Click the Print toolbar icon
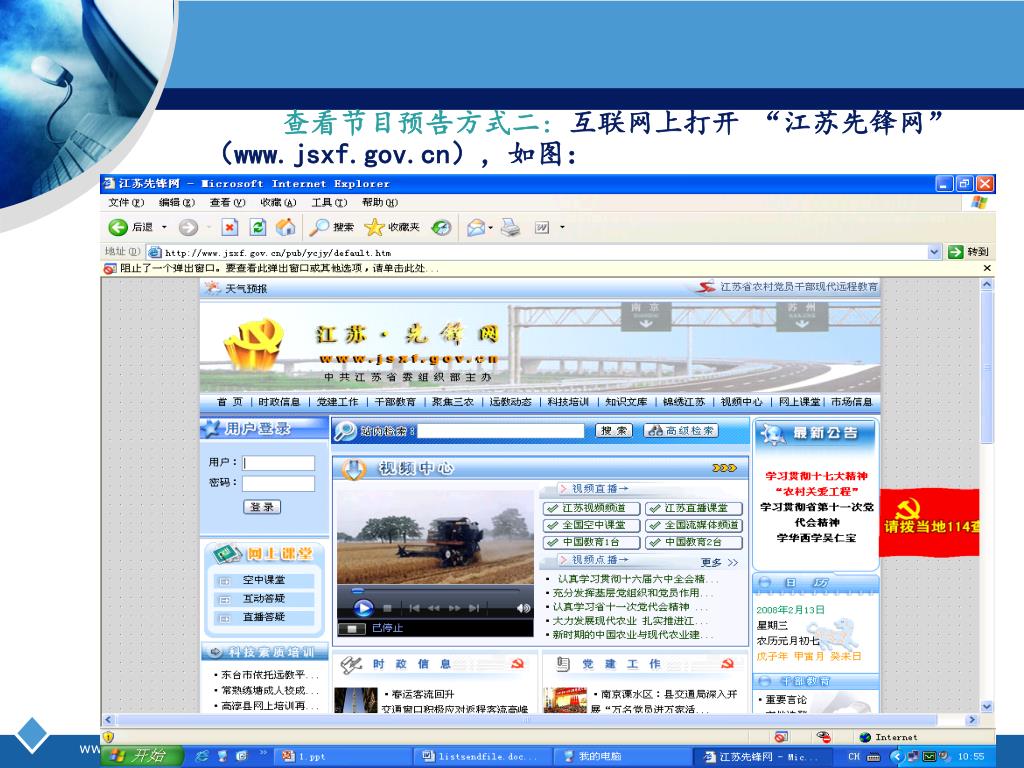1024x768 pixels. pos(510,227)
